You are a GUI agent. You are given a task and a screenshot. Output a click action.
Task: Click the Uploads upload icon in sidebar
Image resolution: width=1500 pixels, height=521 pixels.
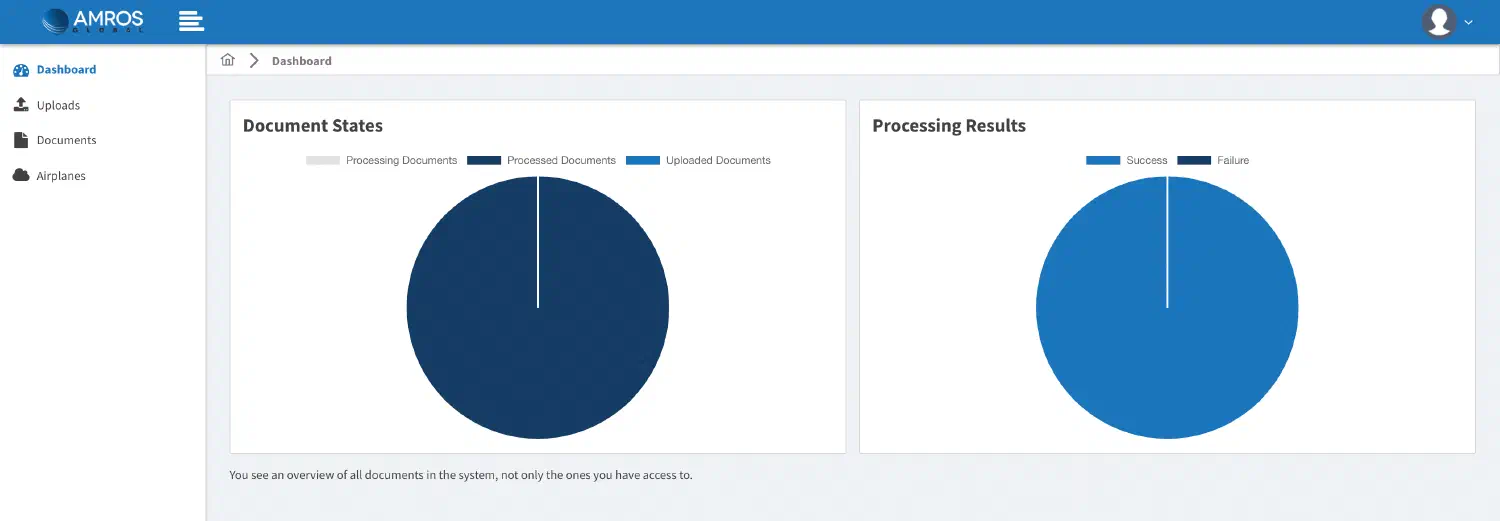[21, 105]
